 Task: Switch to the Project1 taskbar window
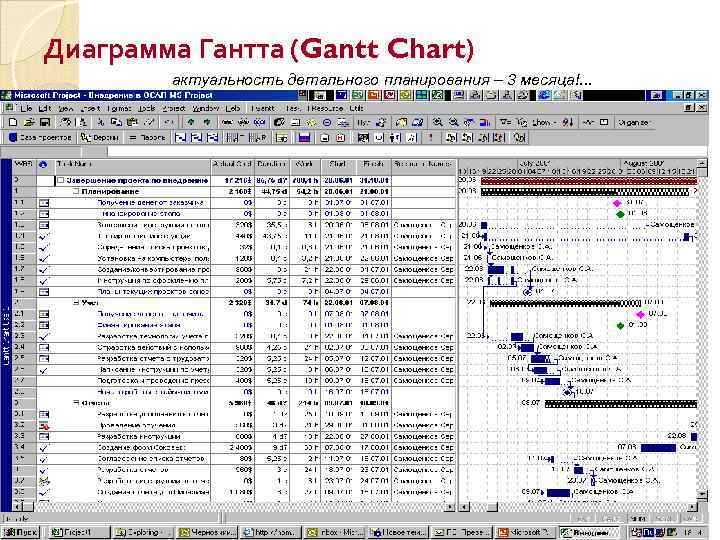79,532
